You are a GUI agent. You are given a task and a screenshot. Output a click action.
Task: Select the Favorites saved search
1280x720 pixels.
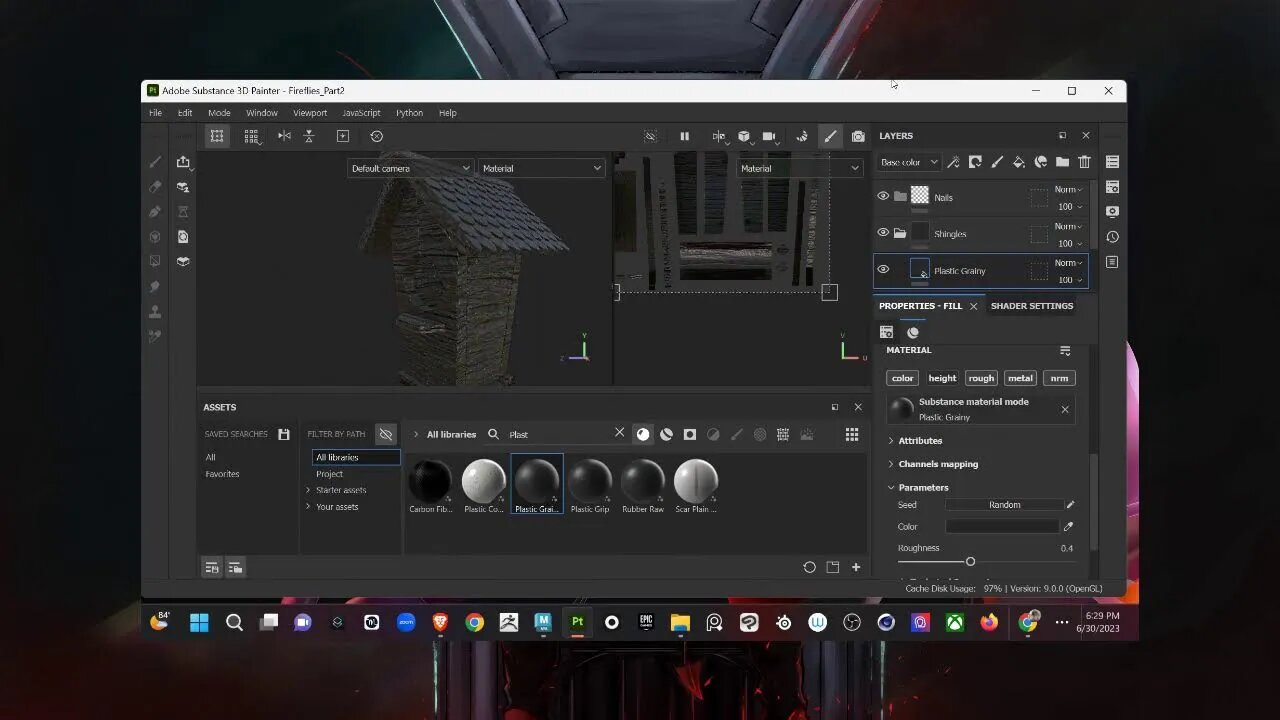[222, 474]
